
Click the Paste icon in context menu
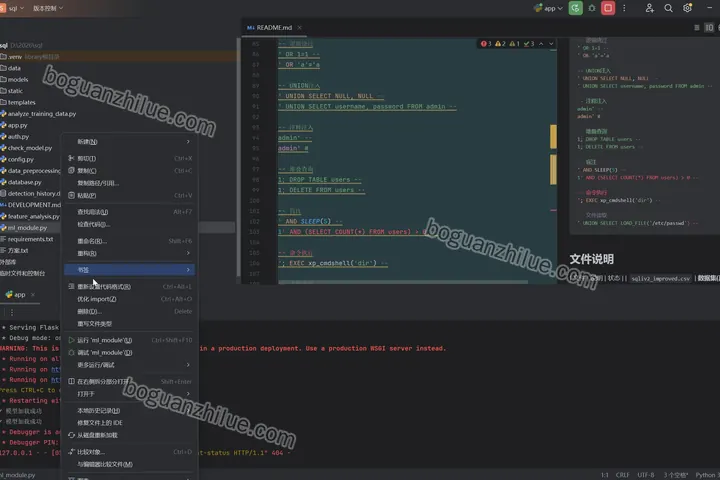tap(71, 195)
